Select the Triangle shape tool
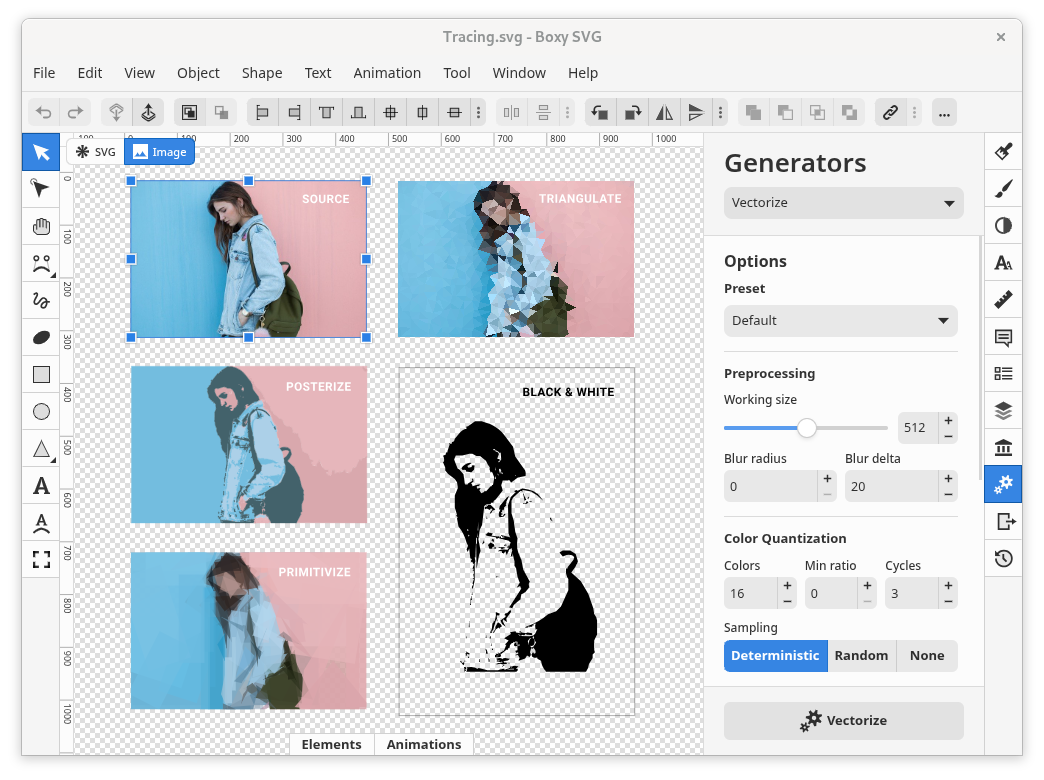The height and width of the screenshot is (780, 1044). coord(41,449)
